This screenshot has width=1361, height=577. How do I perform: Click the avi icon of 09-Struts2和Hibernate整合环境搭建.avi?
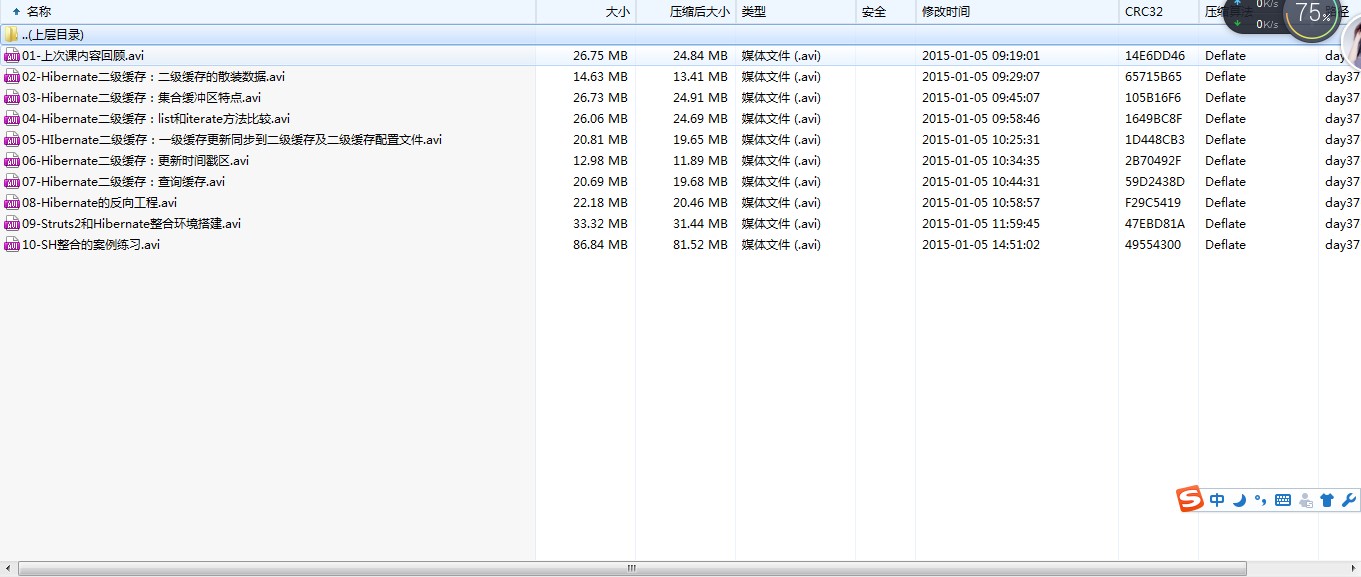[12, 224]
